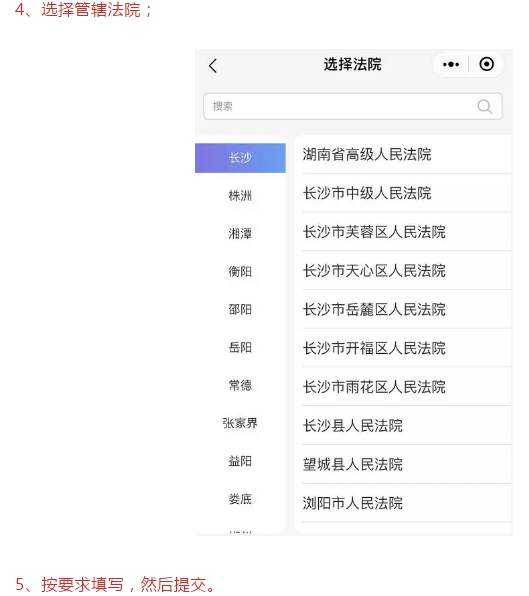Choose 衡阳 in the city sidebar

coord(240,271)
